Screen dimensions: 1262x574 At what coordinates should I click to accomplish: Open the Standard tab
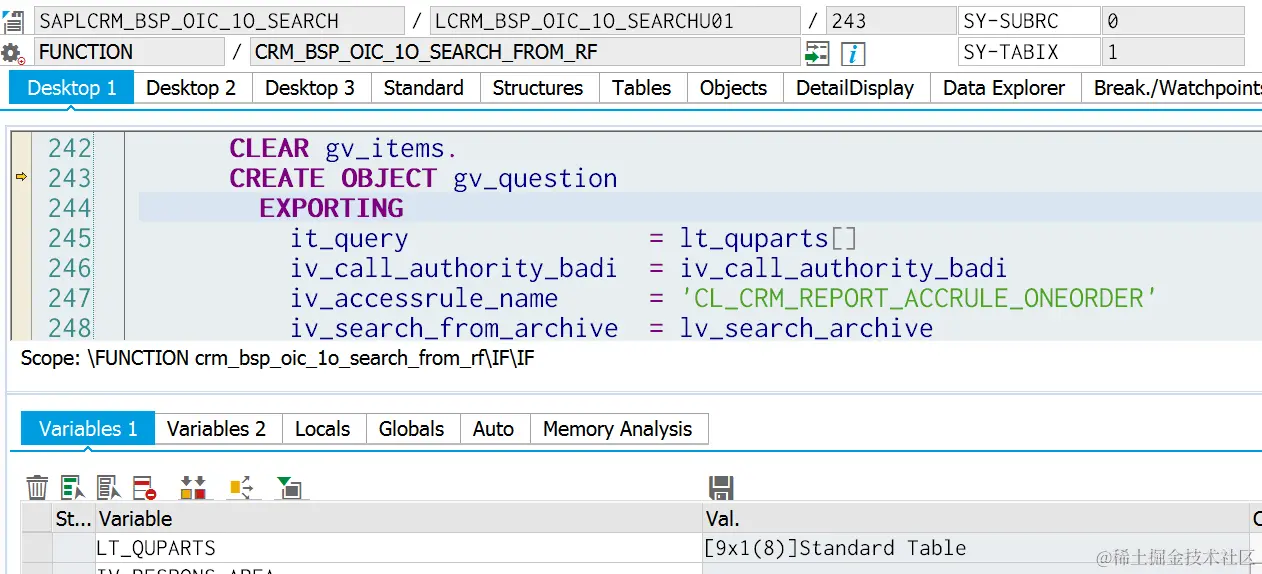pos(424,88)
